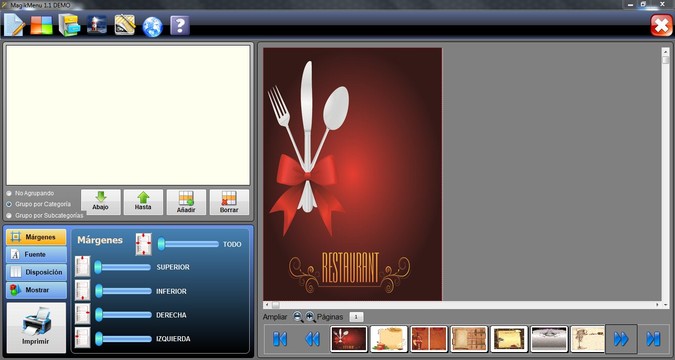Click the all-margins page icon beside TODO
The height and width of the screenshot is (360, 675).
(x=143, y=244)
